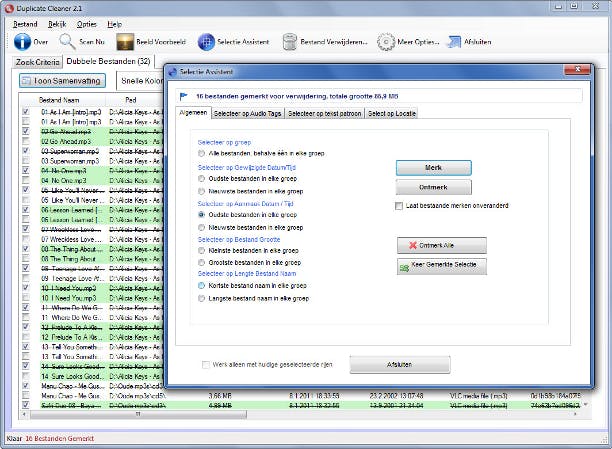Open Meer Opties gear icon
The width and height of the screenshot is (612, 449).
point(386,42)
